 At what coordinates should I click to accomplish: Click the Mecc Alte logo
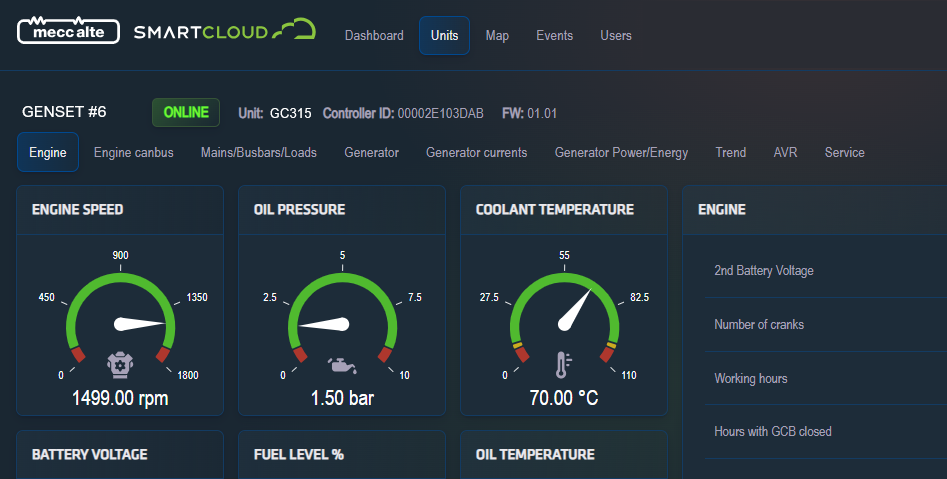tap(68, 31)
